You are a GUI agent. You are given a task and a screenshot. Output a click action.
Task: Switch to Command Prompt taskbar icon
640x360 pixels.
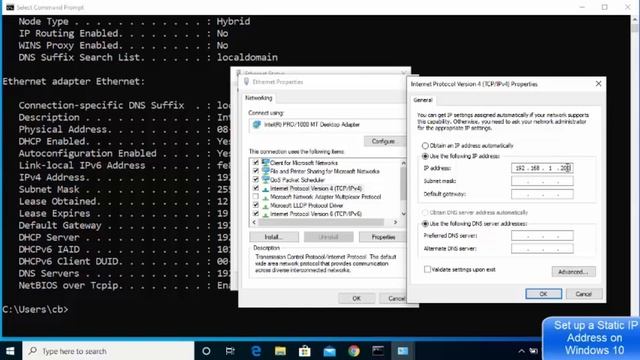[378, 351]
